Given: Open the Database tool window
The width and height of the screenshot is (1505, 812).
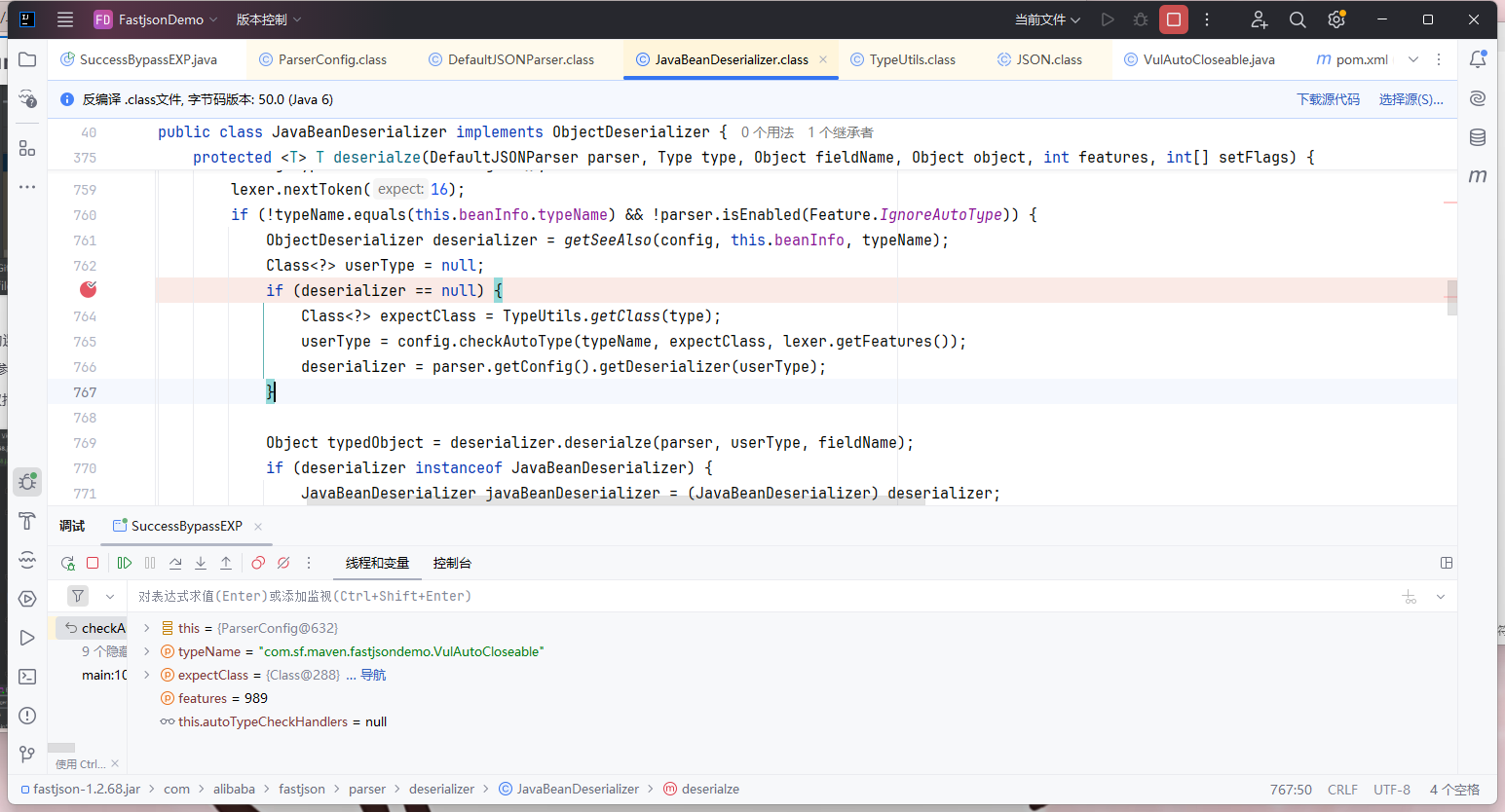Looking at the screenshot, I should pos(1478,137).
